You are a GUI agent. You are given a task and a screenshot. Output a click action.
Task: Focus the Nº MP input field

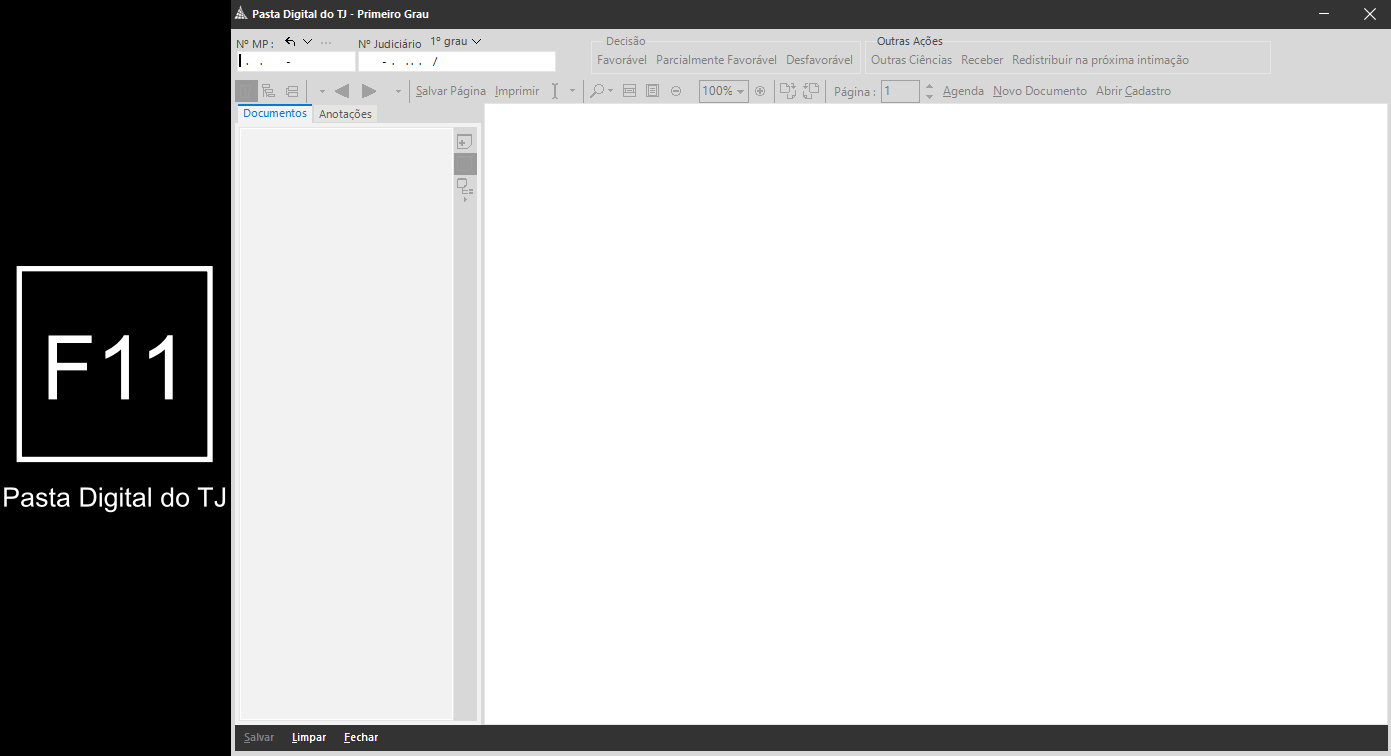[x=295, y=61]
